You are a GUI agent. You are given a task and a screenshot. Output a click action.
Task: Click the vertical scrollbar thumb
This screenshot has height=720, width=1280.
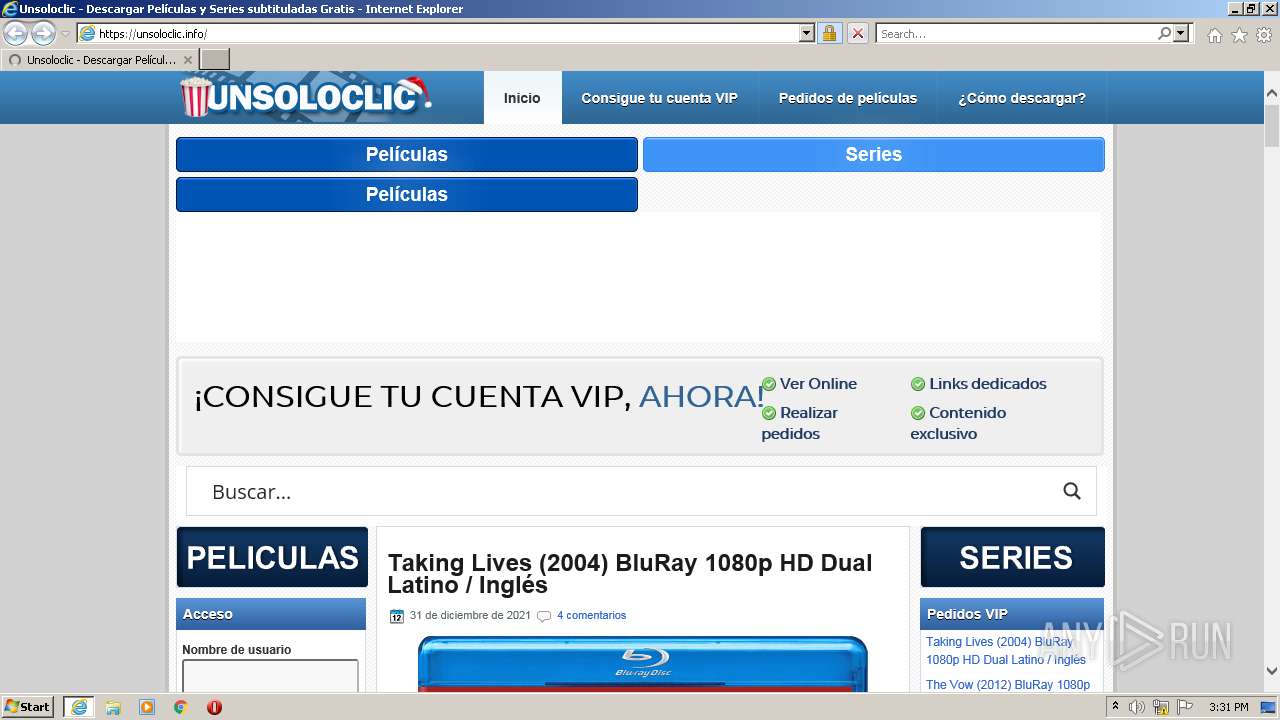click(1272, 126)
